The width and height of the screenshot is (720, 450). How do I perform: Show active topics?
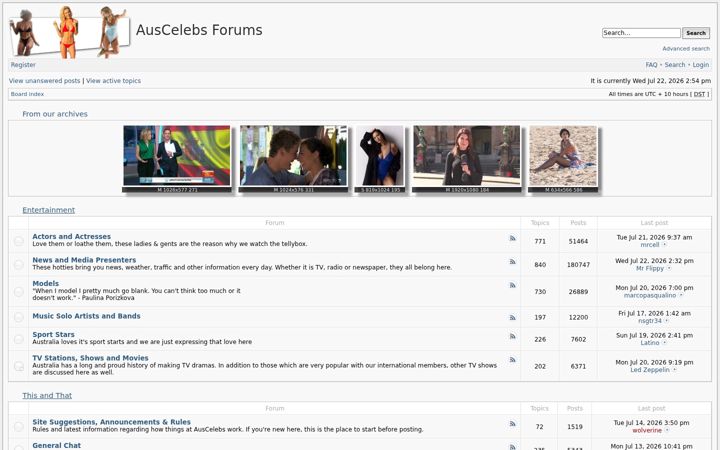113,81
